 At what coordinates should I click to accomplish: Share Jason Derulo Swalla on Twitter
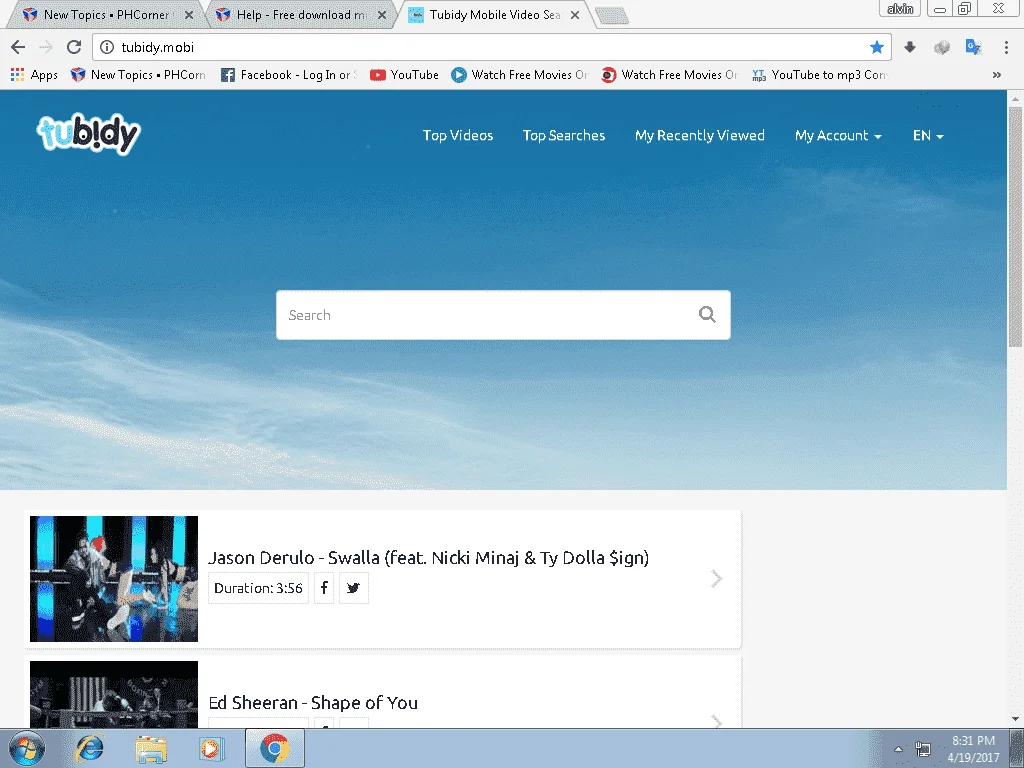[x=353, y=588]
